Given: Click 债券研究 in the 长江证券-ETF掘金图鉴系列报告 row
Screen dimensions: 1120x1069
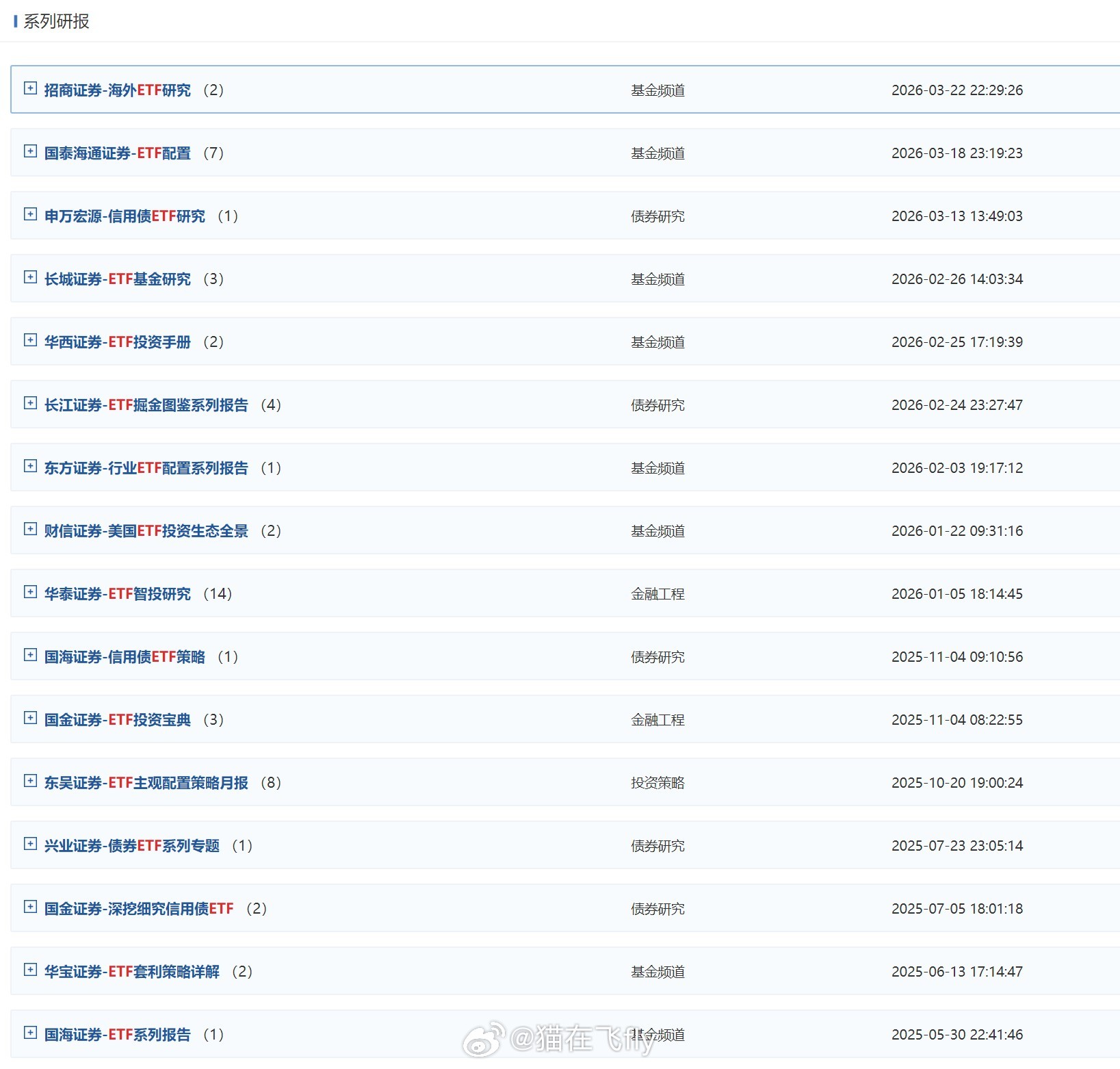Looking at the screenshot, I should pyautogui.click(x=657, y=405).
